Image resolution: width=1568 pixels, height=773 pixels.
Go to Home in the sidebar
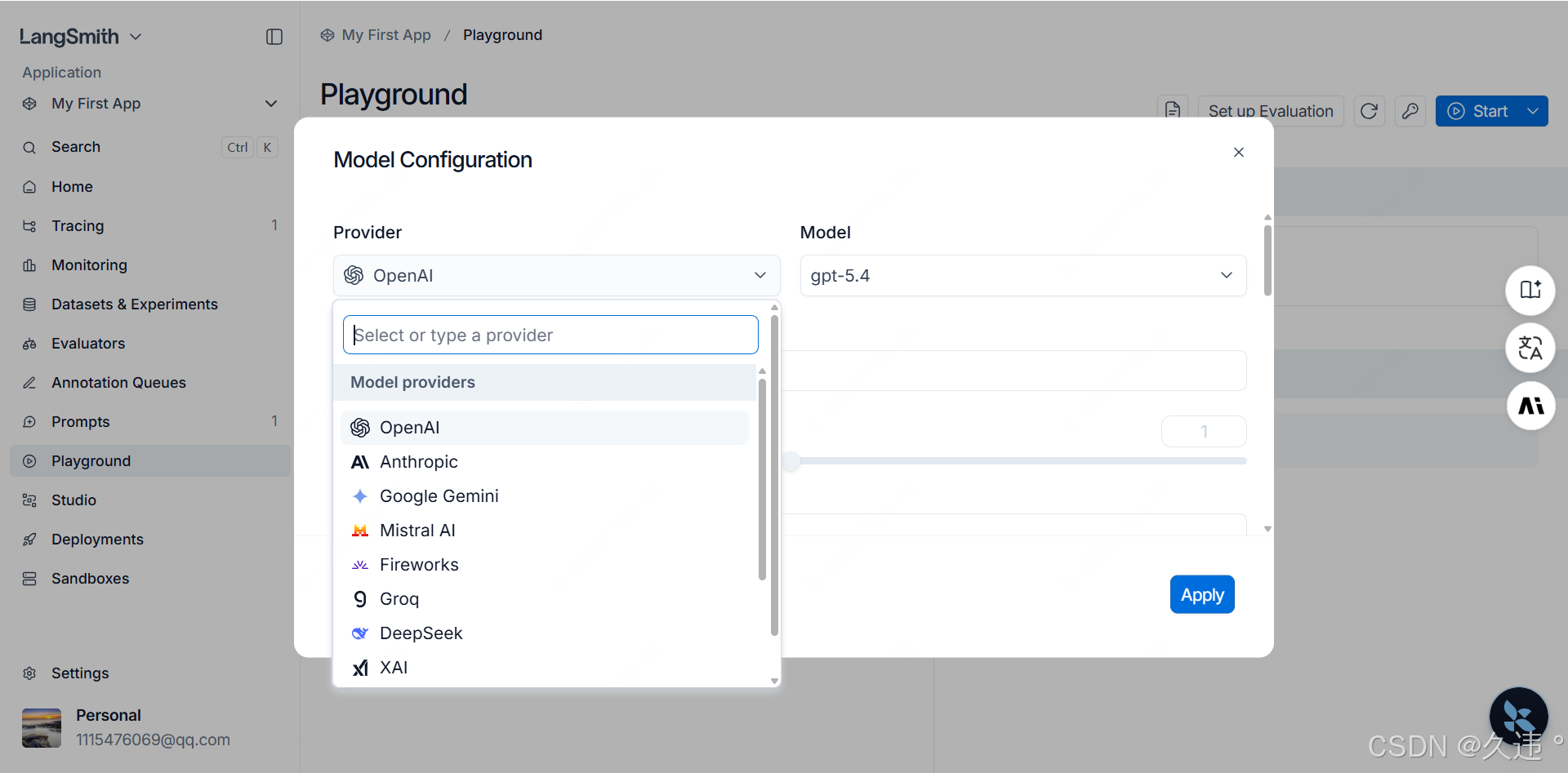coord(150,187)
